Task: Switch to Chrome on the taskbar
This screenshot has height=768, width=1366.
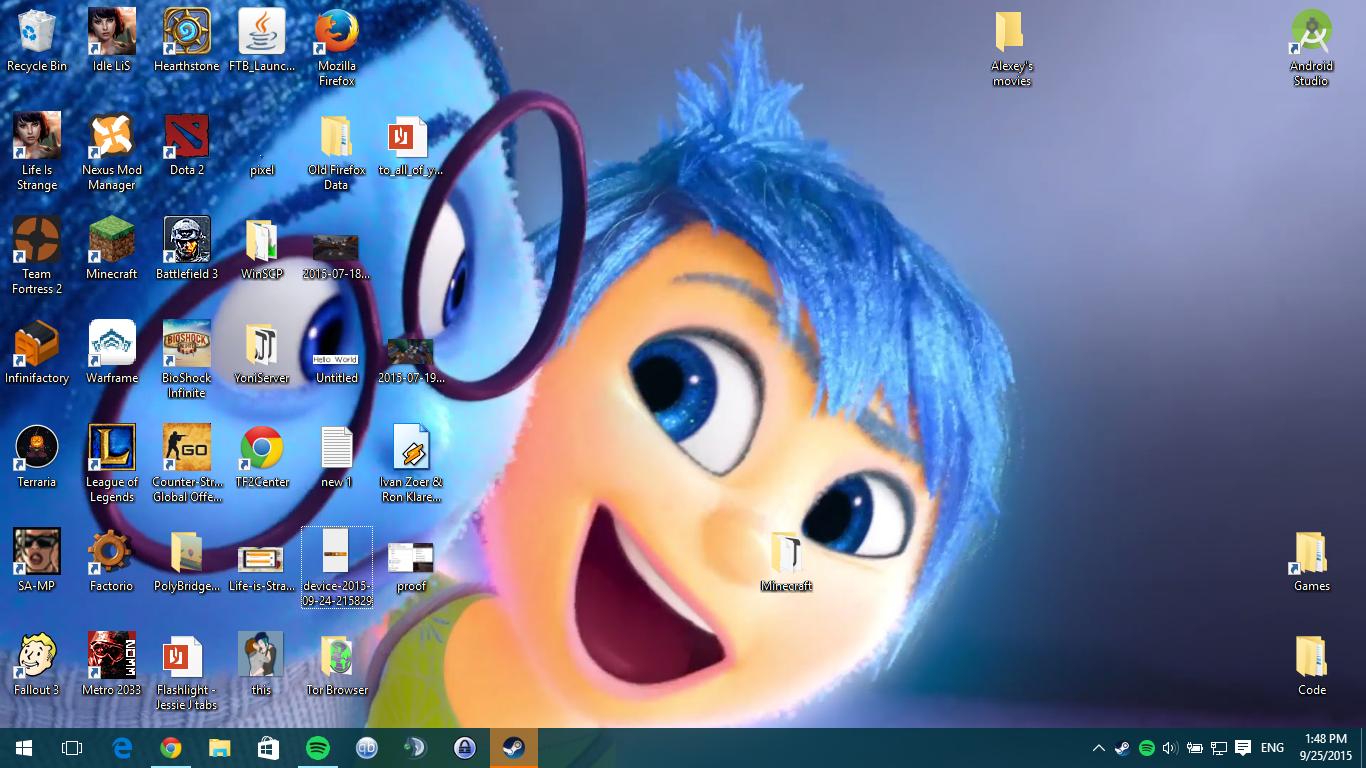Action: 171,748
